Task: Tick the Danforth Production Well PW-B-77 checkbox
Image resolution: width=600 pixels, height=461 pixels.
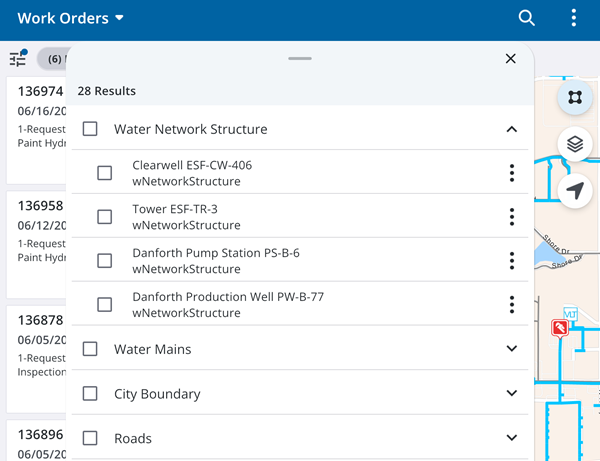Action: point(105,305)
